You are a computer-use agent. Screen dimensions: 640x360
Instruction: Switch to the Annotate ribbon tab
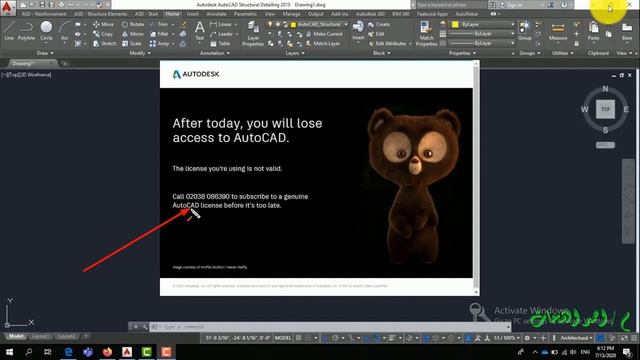(x=216, y=14)
